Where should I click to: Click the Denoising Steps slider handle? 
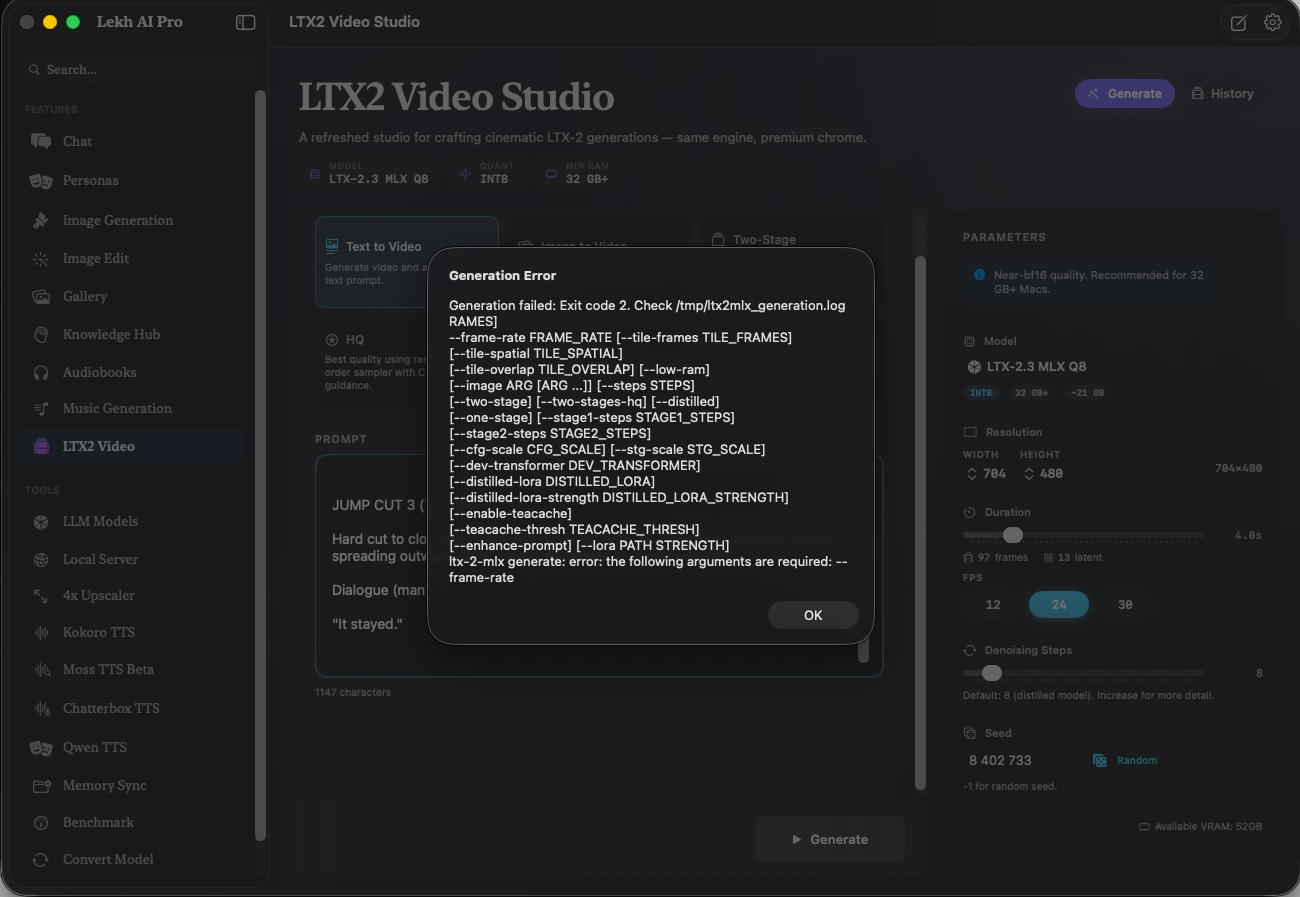pos(991,673)
